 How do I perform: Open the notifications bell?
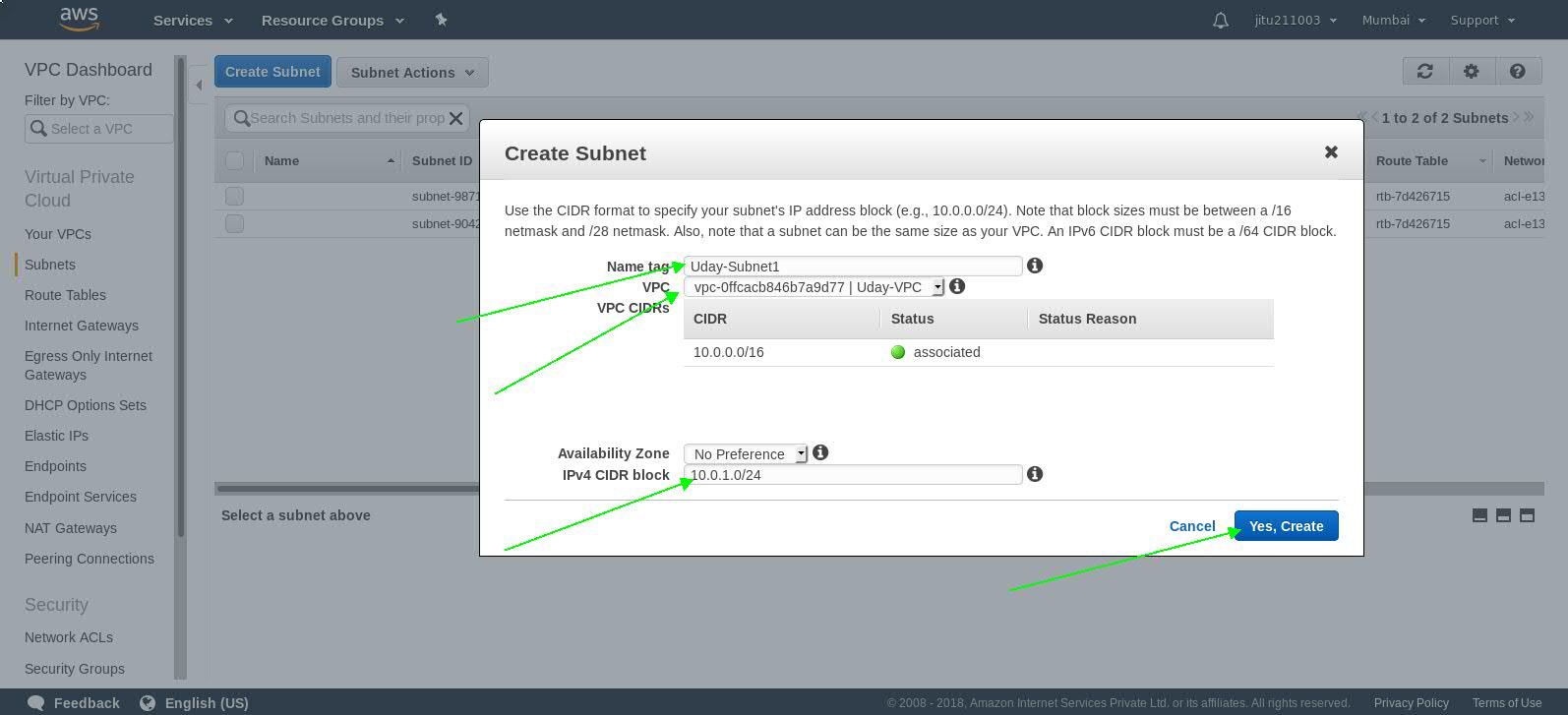coord(1221,20)
